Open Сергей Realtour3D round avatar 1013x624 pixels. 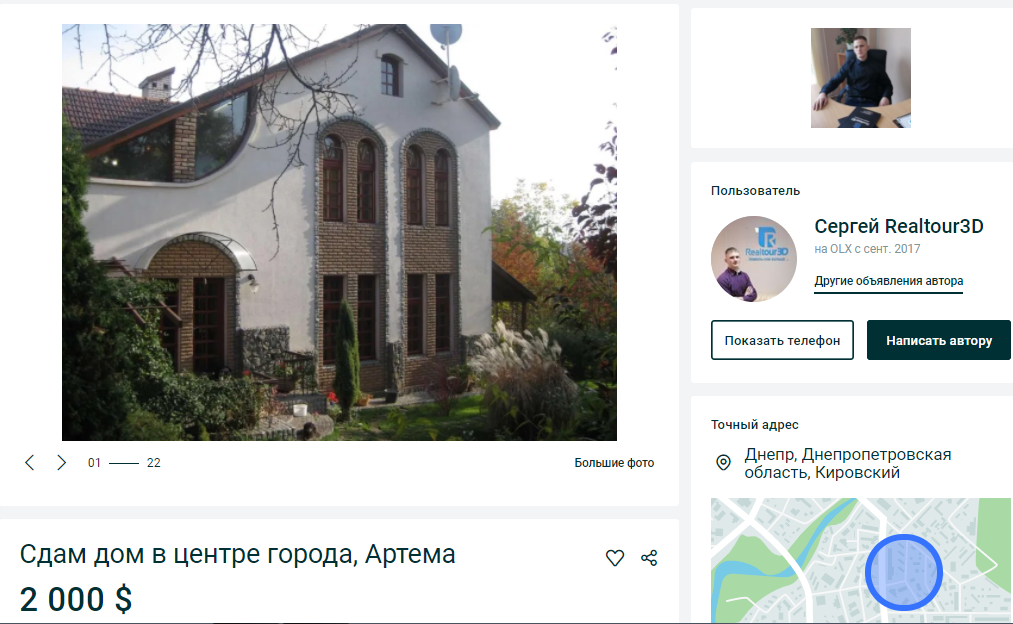754,259
